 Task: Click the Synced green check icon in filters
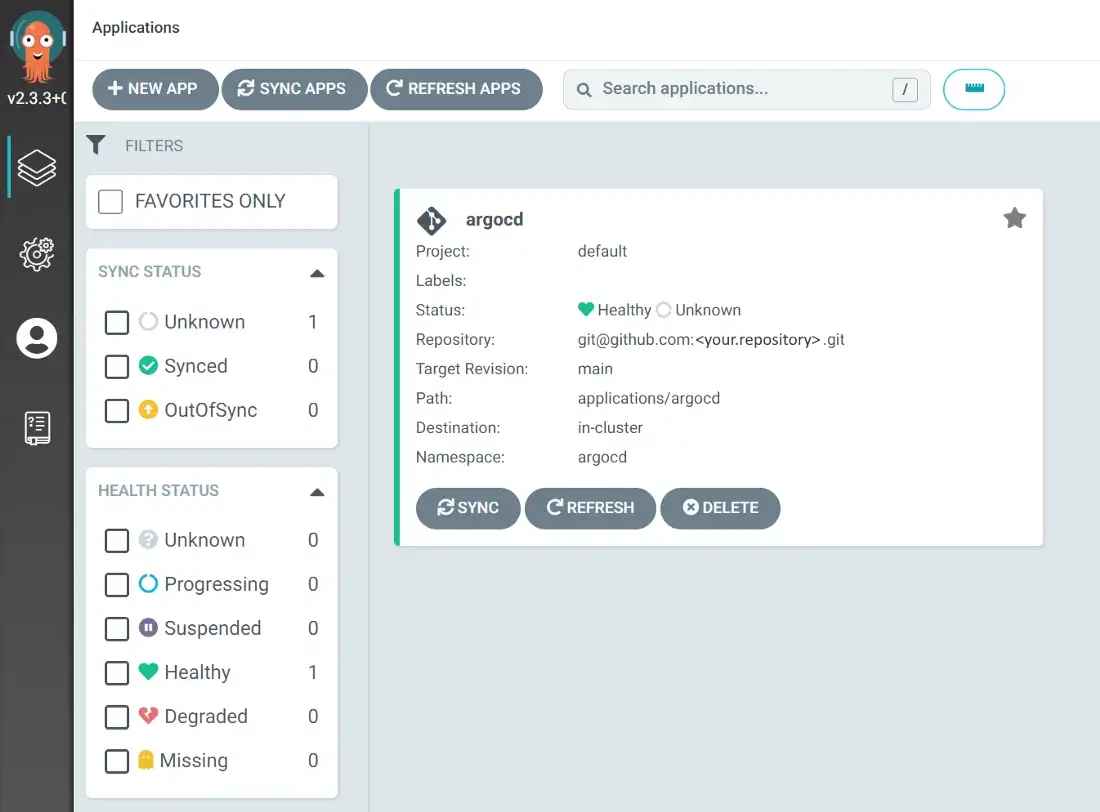coord(148,365)
